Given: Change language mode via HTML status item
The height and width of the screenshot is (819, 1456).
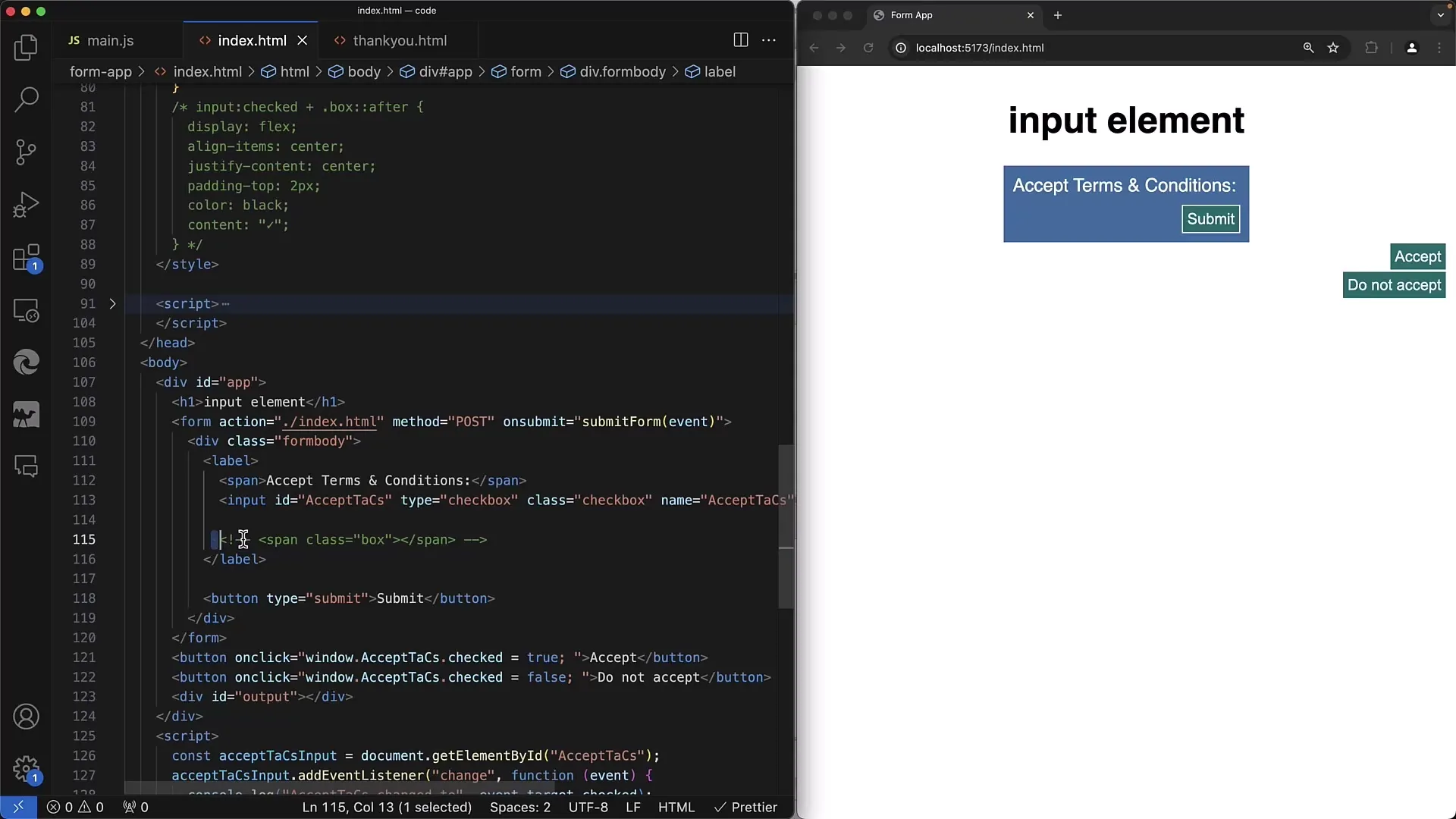Looking at the screenshot, I should click(676, 807).
